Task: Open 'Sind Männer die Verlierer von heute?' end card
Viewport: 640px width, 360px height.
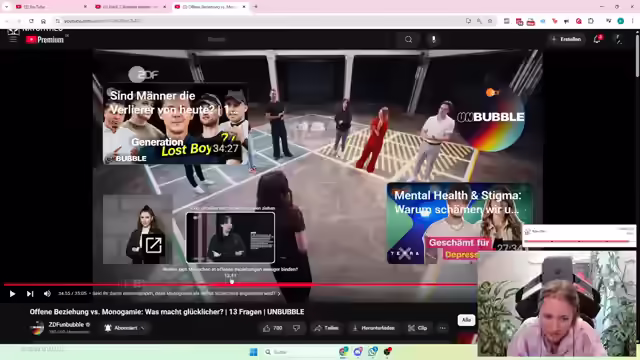Action: [176, 123]
